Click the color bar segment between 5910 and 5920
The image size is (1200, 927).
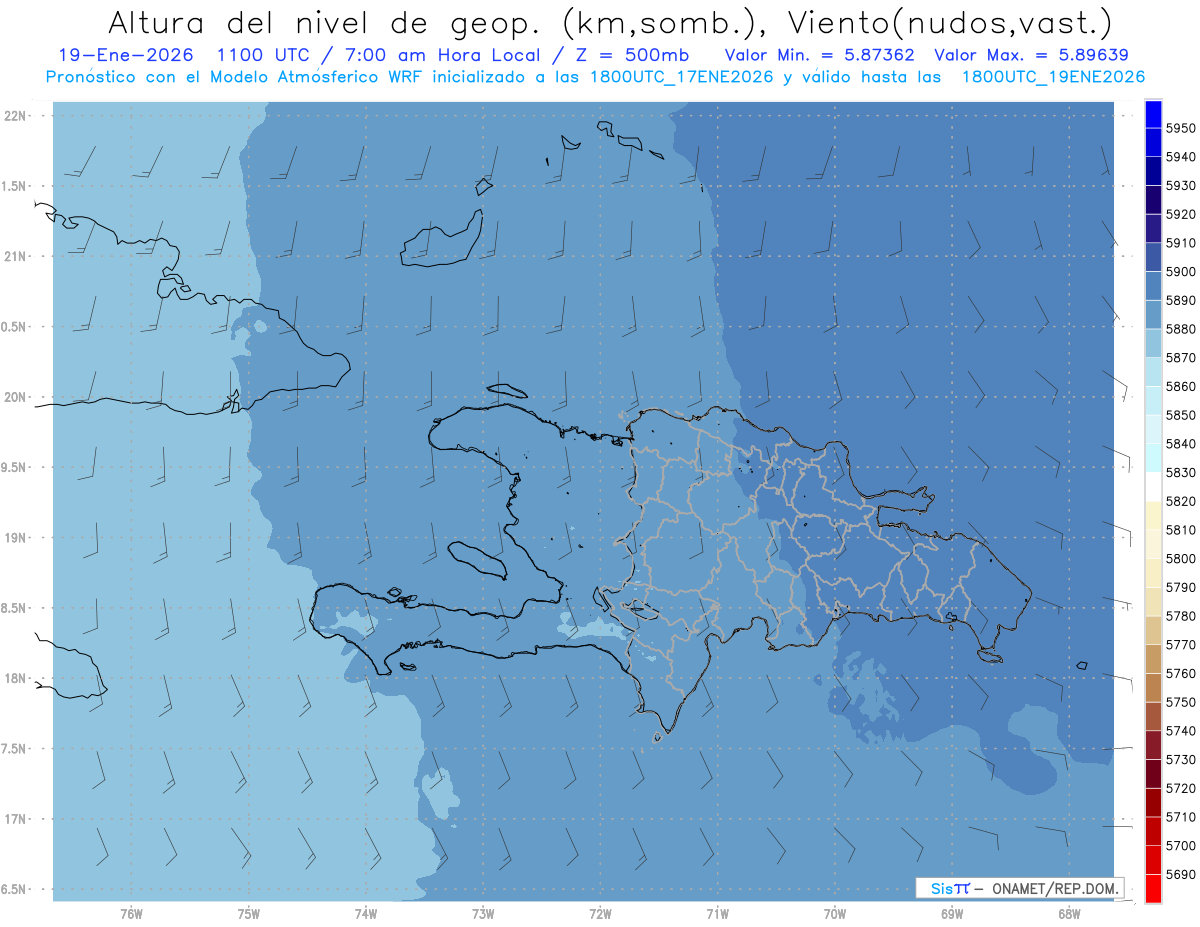tap(1153, 228)
